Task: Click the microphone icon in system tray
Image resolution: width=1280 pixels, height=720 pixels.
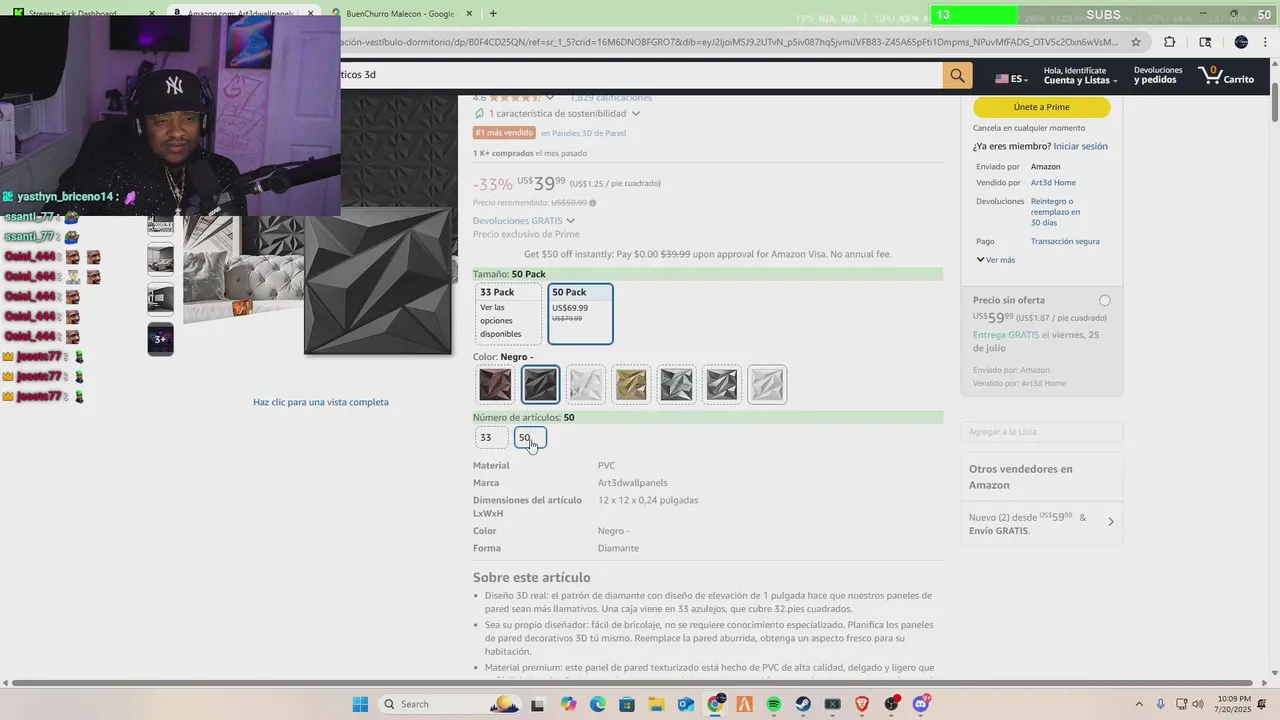Action: pos(1160,704)
